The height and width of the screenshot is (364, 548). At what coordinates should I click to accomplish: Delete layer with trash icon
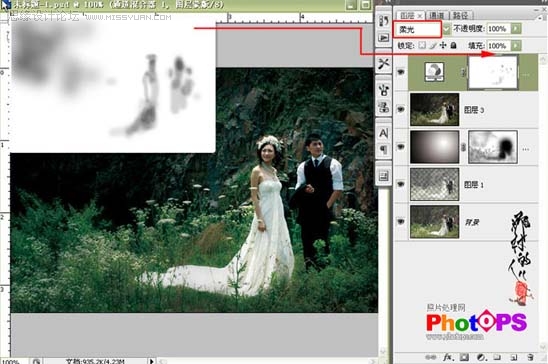(530, 357)
